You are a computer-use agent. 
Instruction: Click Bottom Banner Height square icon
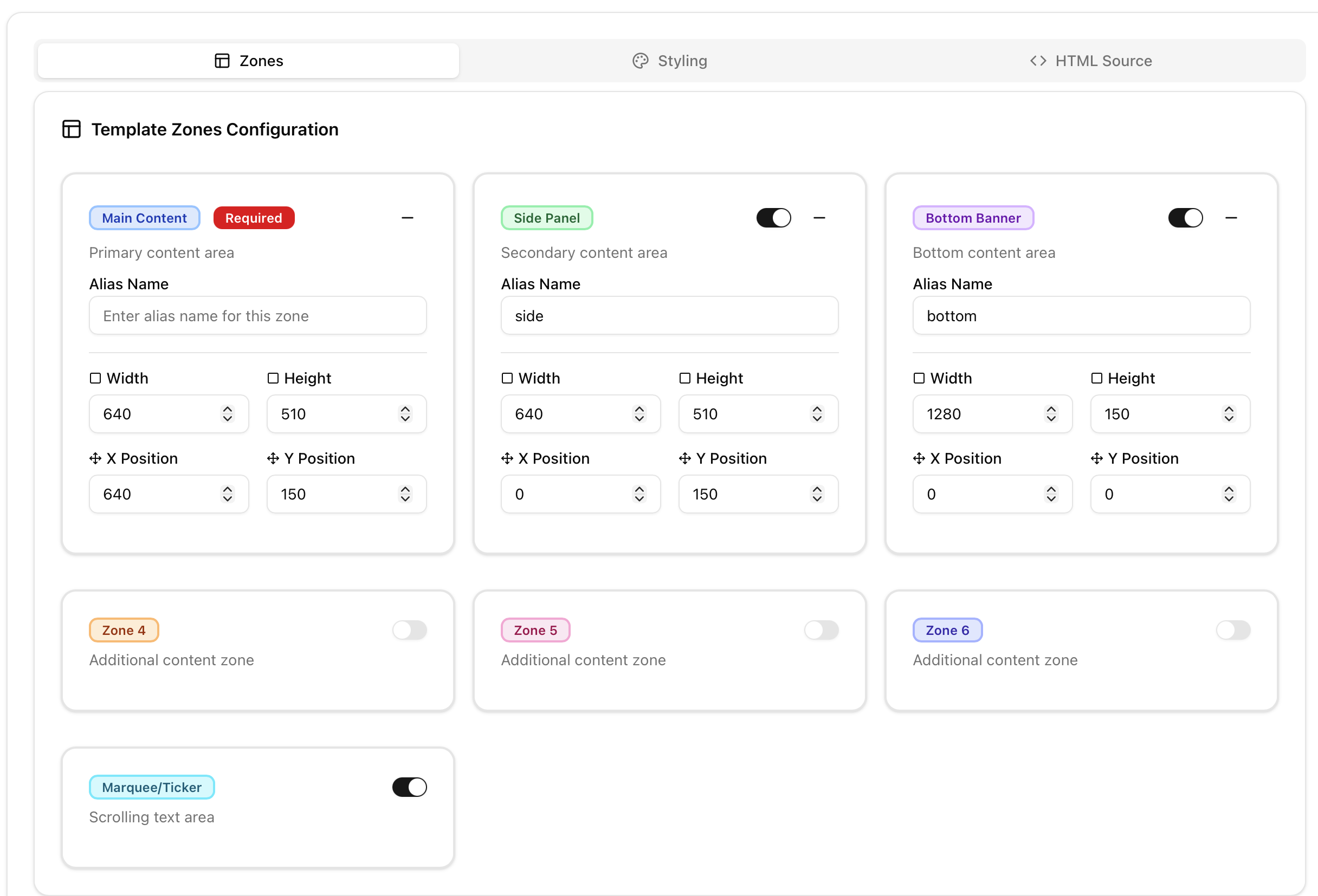click(x=1096, y=378)
